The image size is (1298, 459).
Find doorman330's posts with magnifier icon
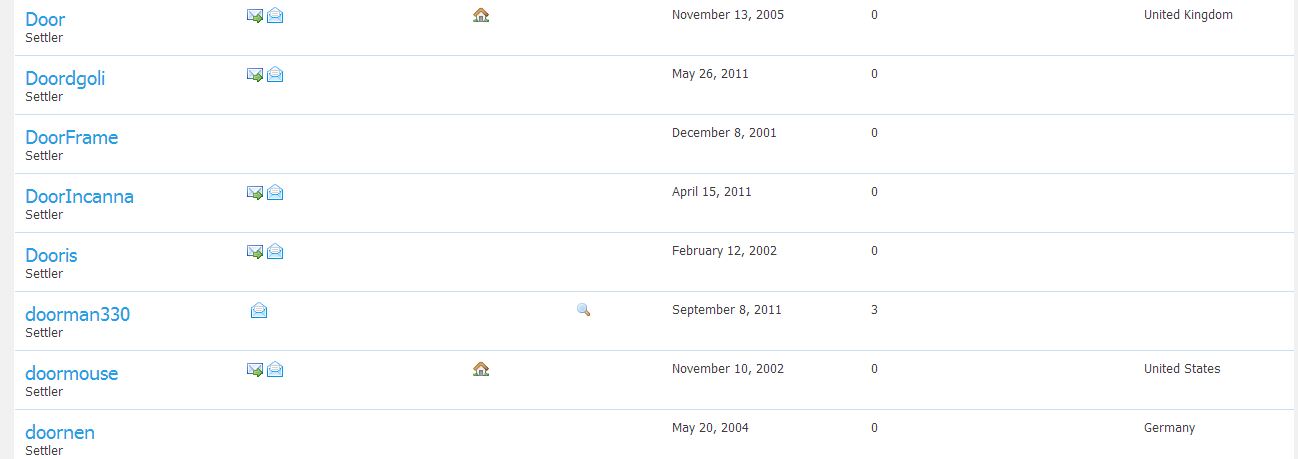point(584,310)
